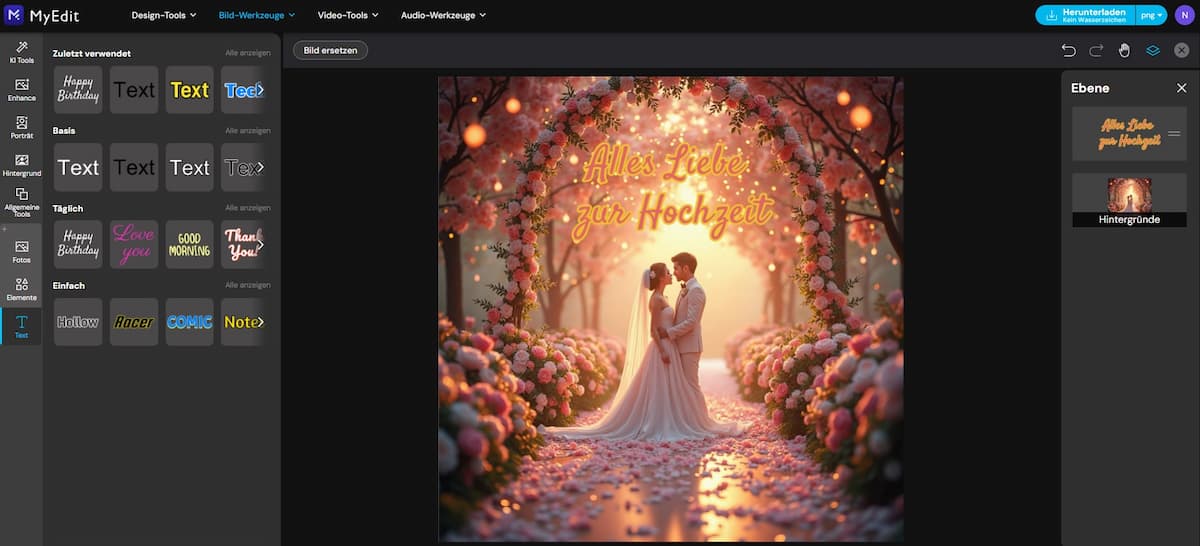Select the Thank You text style
Image resolution: width=1200 pixels, height=546 pixels.
(x=243, y=244)
